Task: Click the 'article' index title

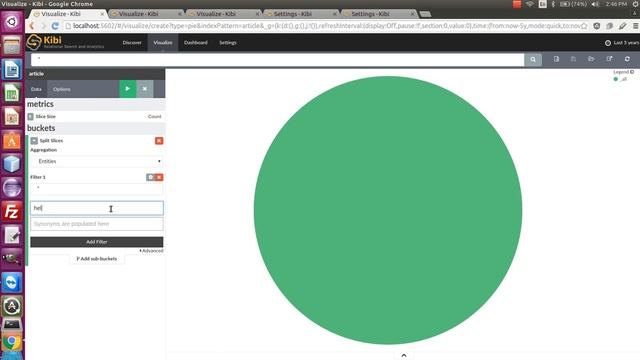Action: point(36,74)
